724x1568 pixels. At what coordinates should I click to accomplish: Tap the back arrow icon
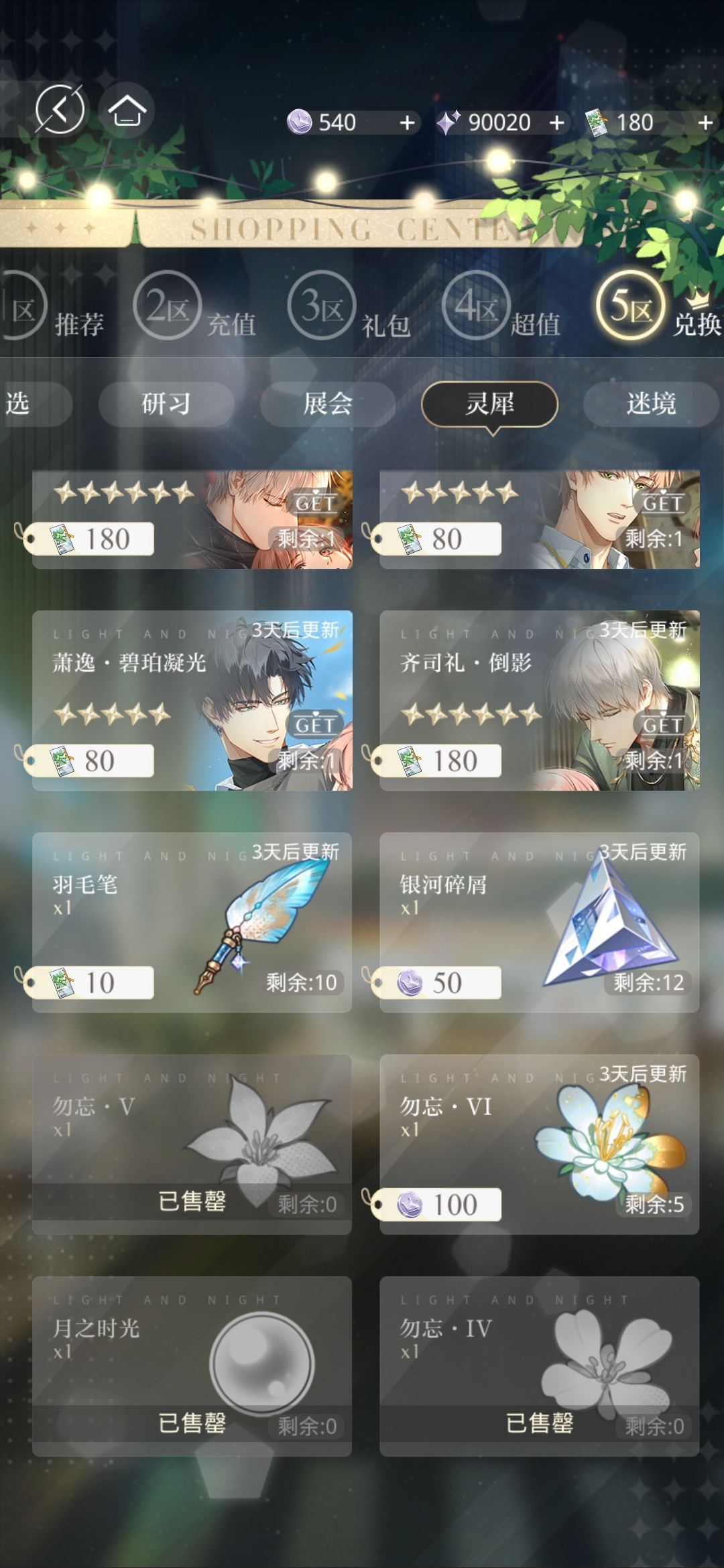(x=60, y=109)
